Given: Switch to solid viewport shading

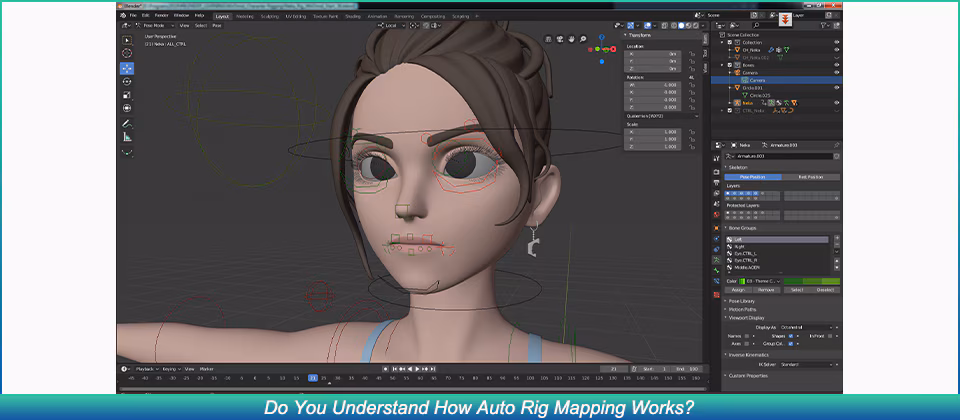Looking at the screenshot, I should tap(681, 26).
